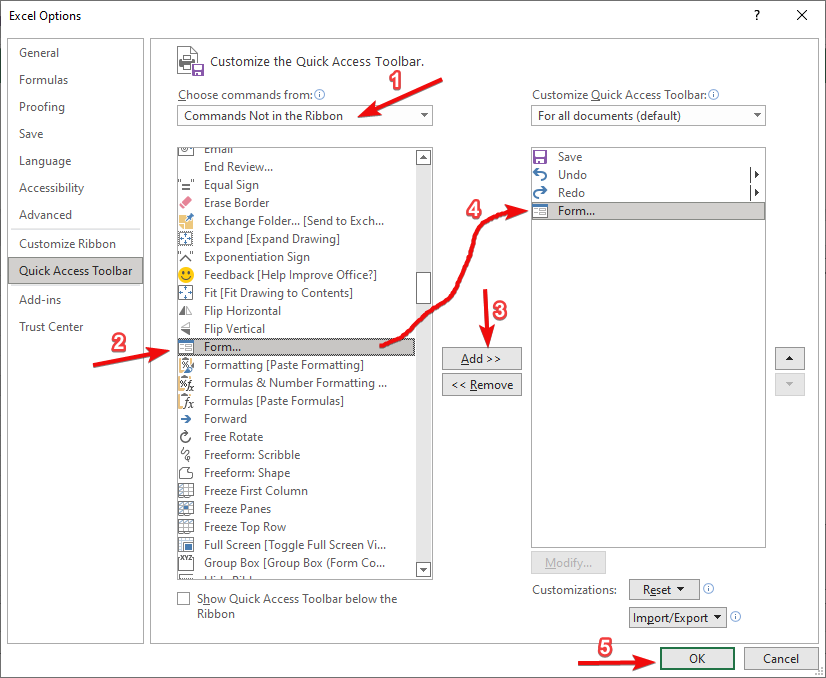Screen dimensions: 826x678
Task: Expand the Reset dropdown
Action: click(x=663, y=589)
